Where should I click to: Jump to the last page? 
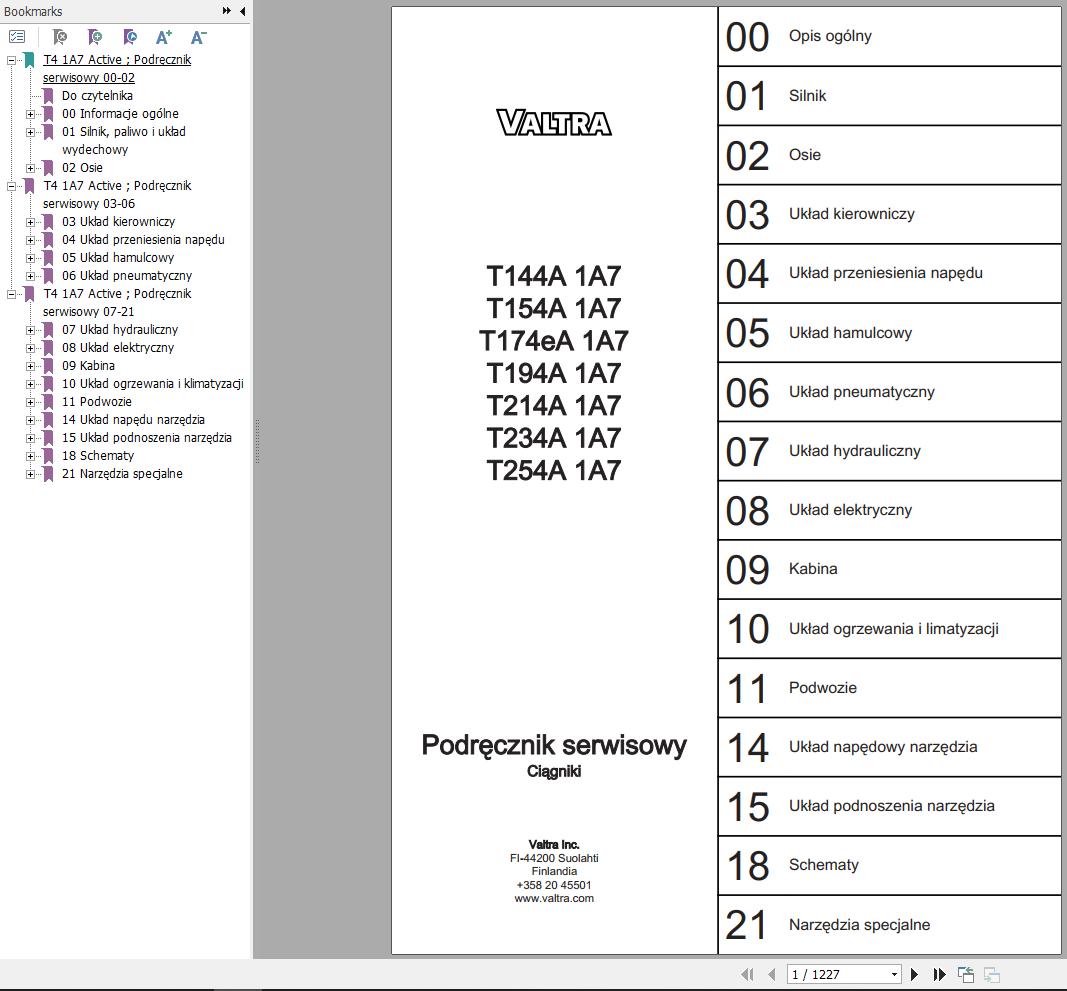point(940,975)
